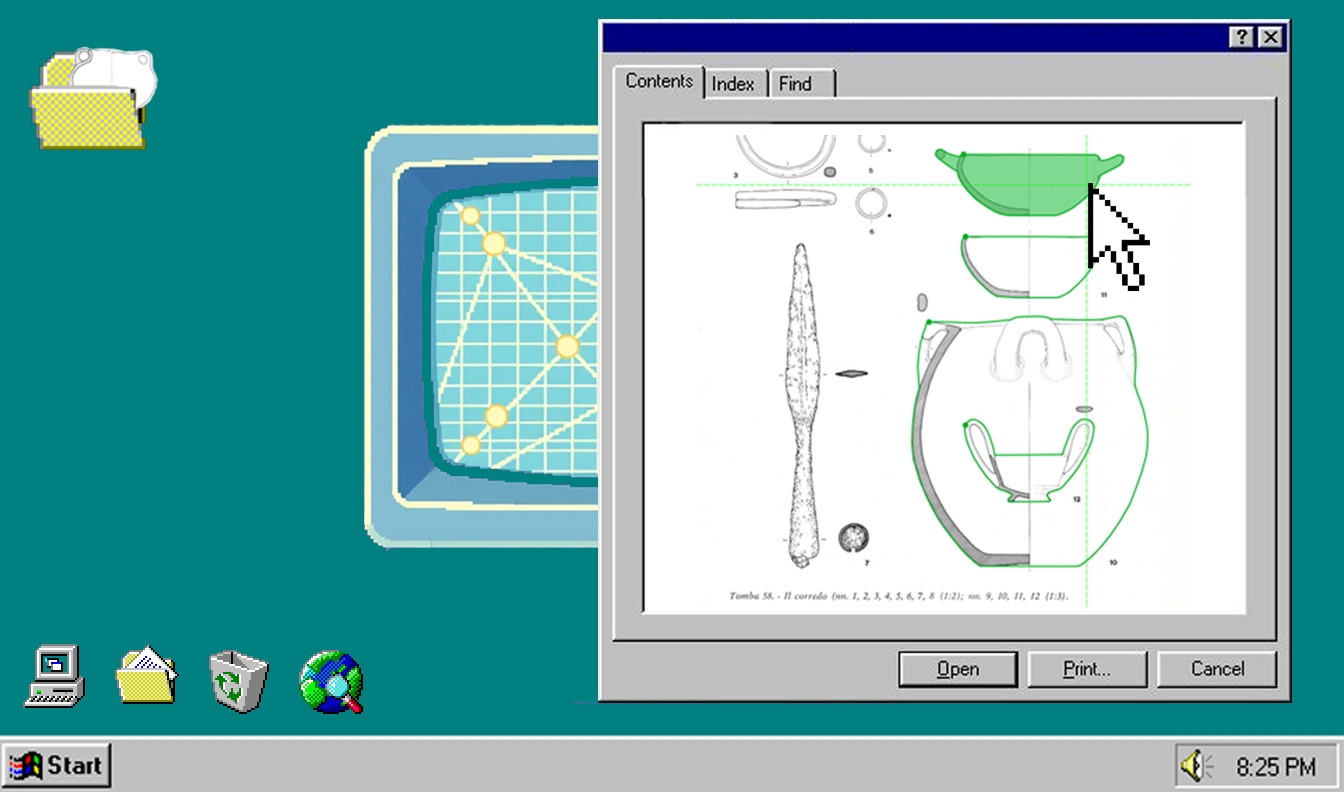
Task: Open the Recycle Bin icon
Action: 237,679
